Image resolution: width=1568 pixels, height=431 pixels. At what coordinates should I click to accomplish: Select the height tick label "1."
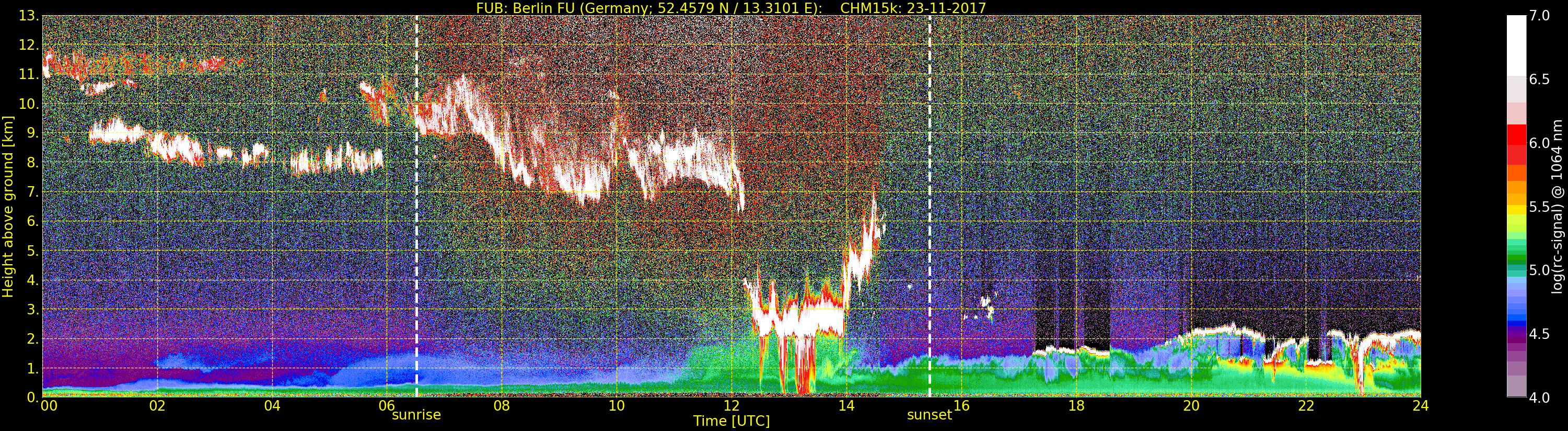click(32, 368)
